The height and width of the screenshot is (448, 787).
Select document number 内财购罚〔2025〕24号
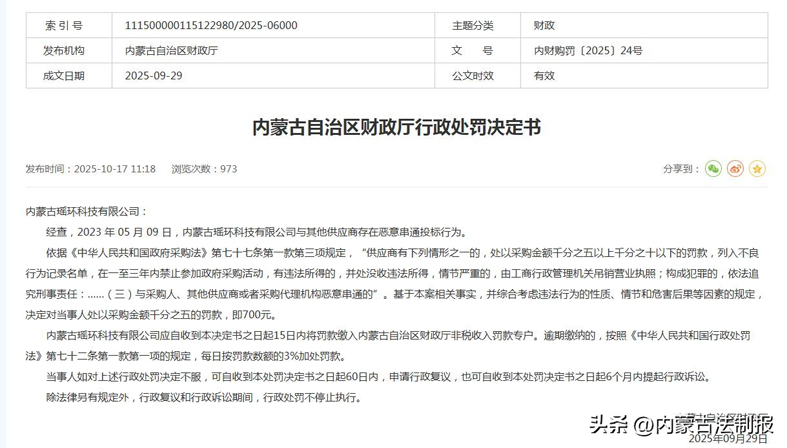588,51
